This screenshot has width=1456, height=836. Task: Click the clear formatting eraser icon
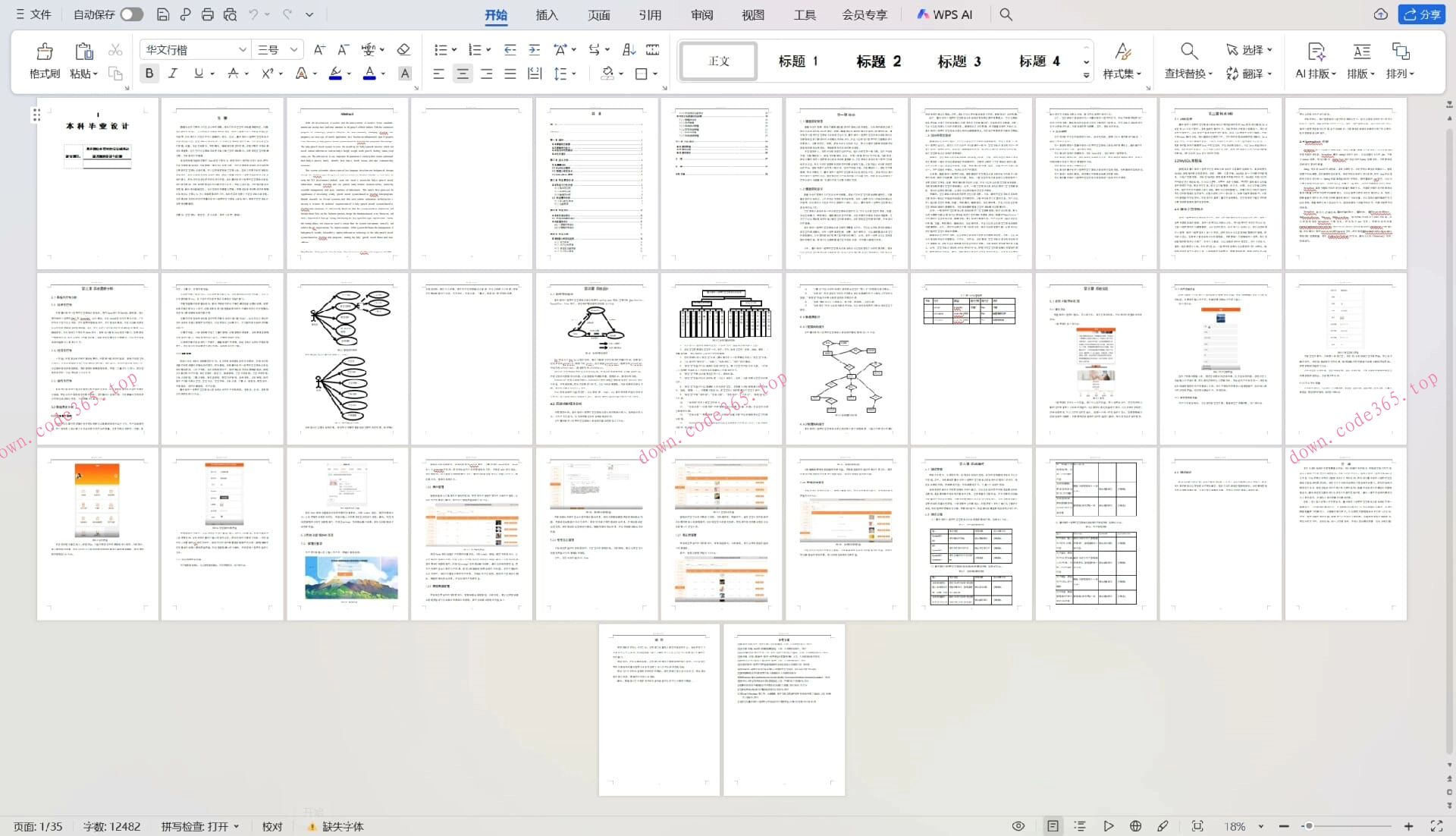pos(403,50)
